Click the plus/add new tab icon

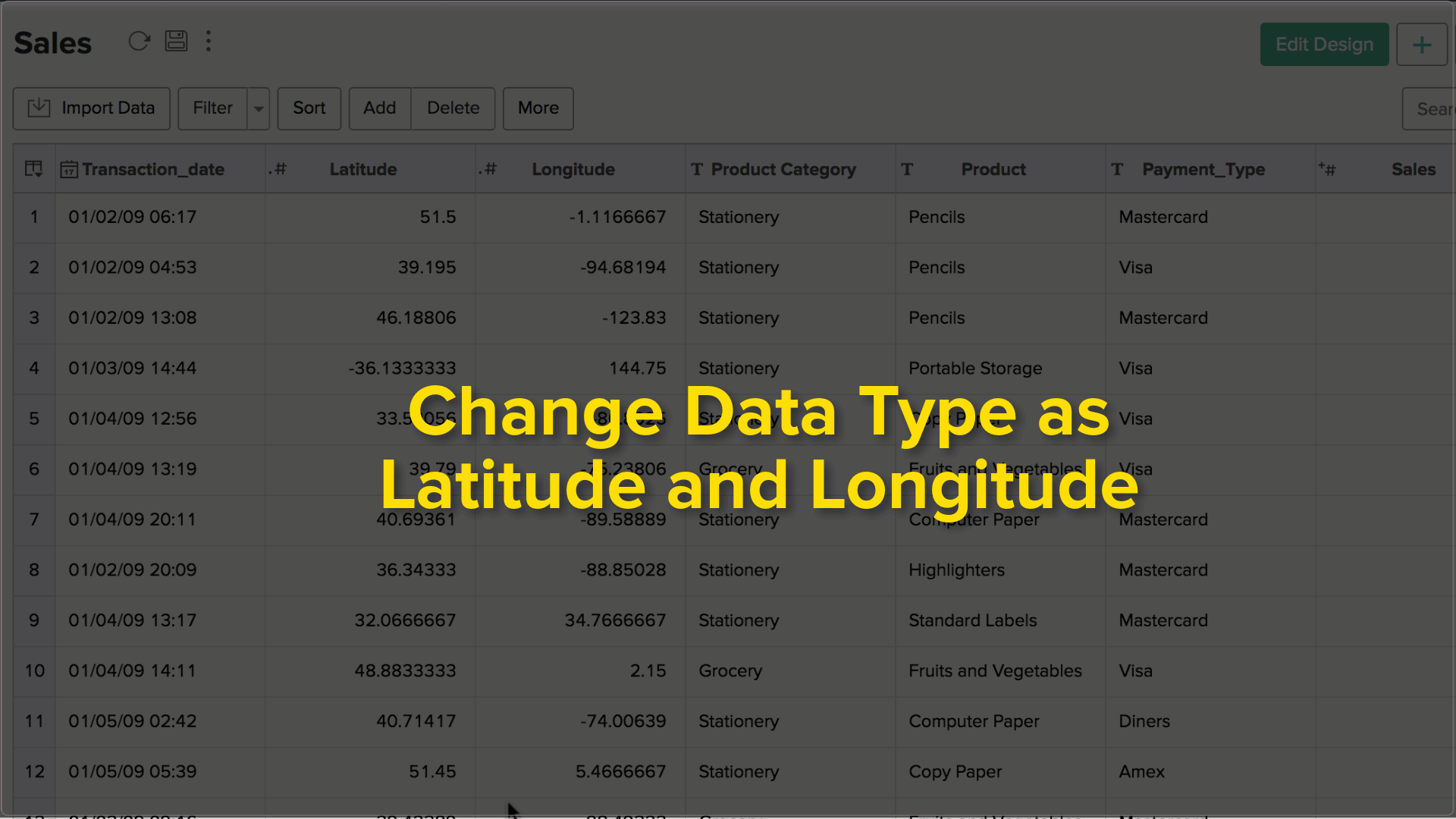(1422, 45)
